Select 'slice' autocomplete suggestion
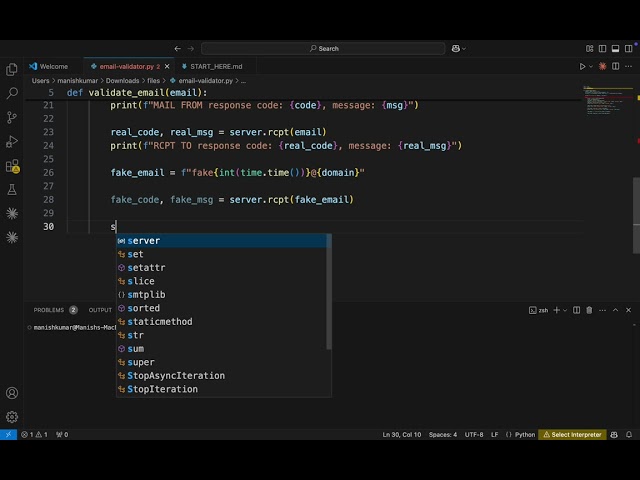This screenshot has height=480, width=640. 222,281
